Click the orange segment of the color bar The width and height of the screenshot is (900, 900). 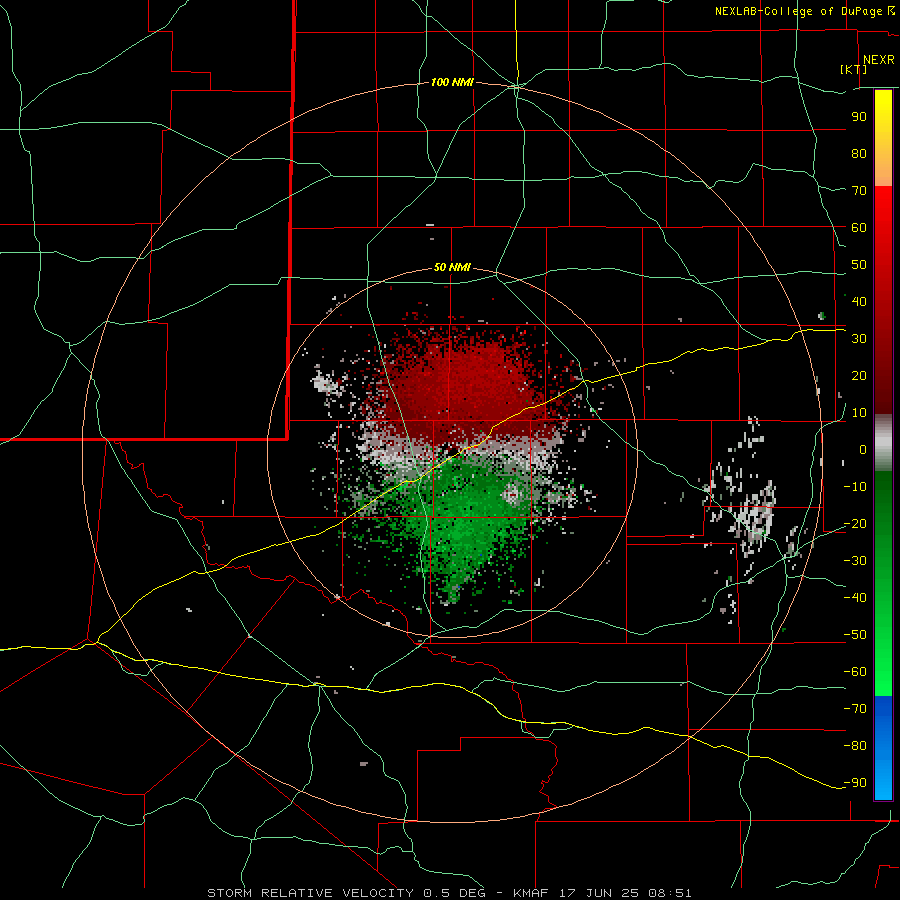click(883, 166)
